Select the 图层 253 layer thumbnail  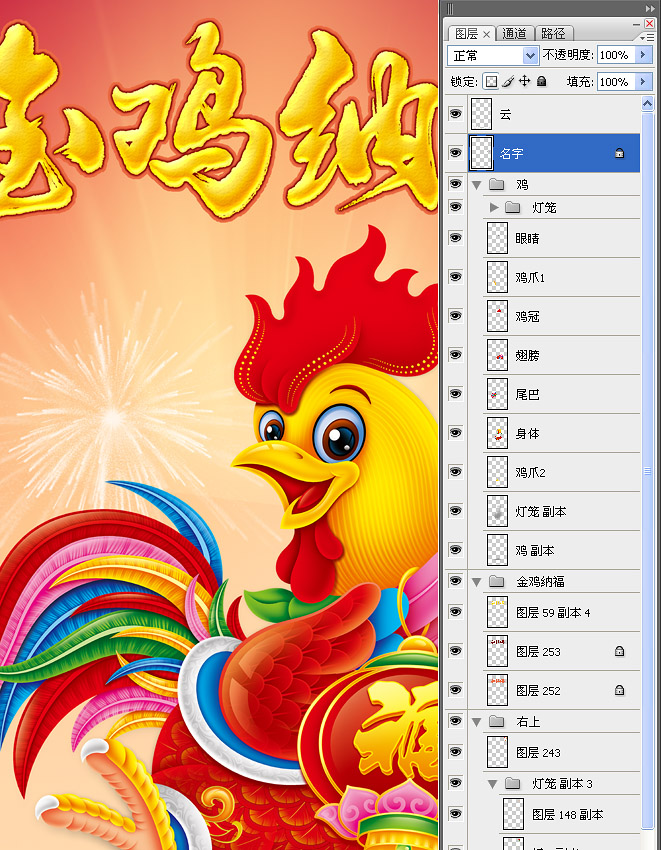click(x=497, y=651)
